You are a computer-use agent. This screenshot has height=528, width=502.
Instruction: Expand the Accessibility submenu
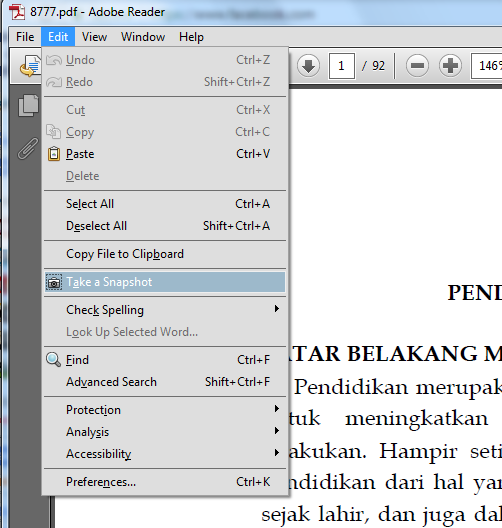(x=165, y=454)
